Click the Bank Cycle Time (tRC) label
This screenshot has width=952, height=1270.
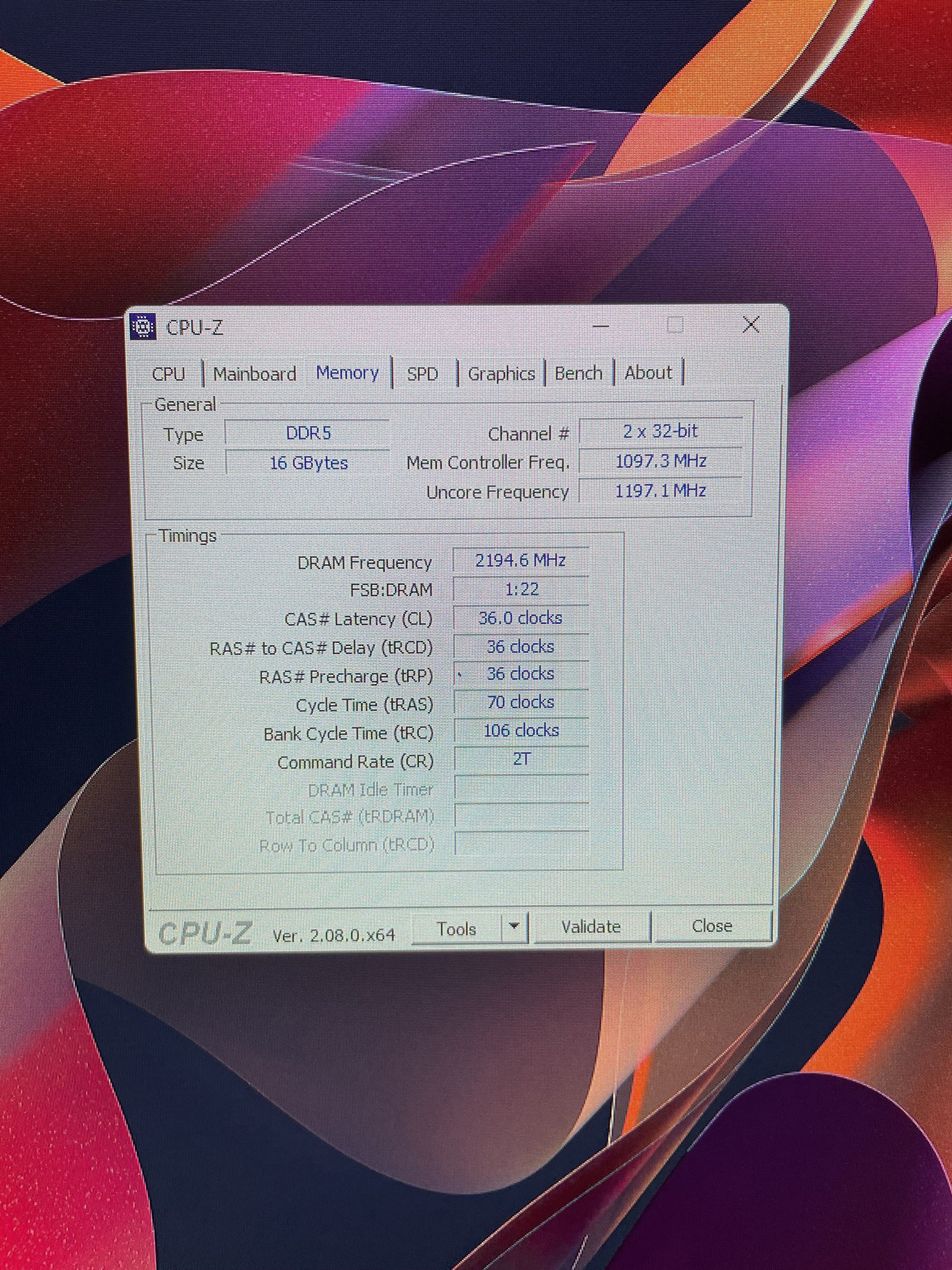(348, 734)
